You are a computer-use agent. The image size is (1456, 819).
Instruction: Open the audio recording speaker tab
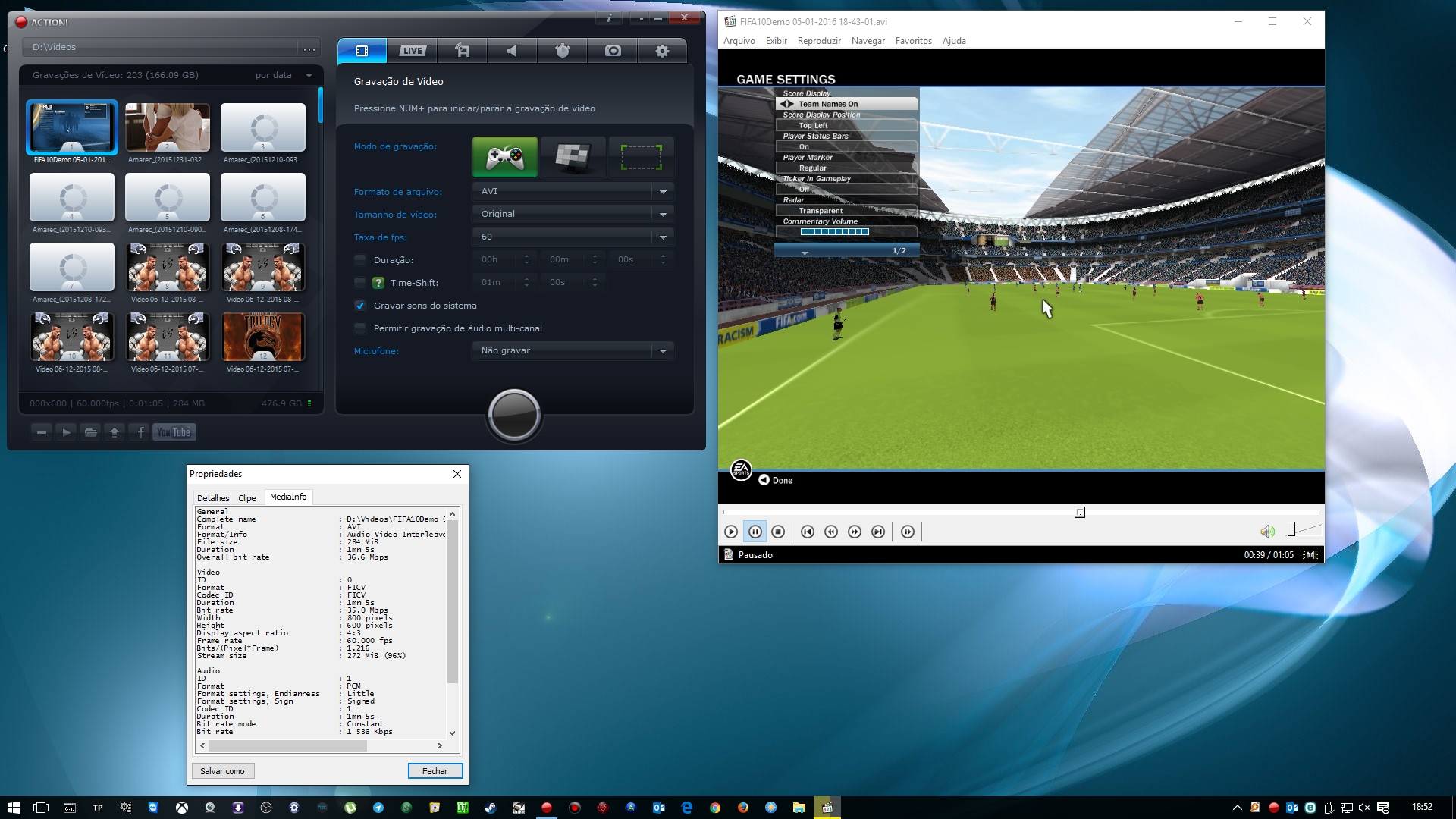pyautogui.click(x=513, y=51)
